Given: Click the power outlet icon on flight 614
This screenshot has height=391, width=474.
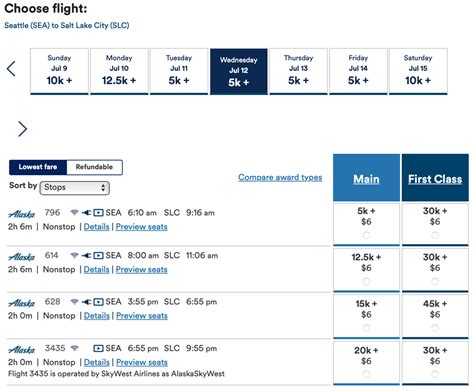Looking at the screenshot, I should pyautogui.click(x=87, y=255).
